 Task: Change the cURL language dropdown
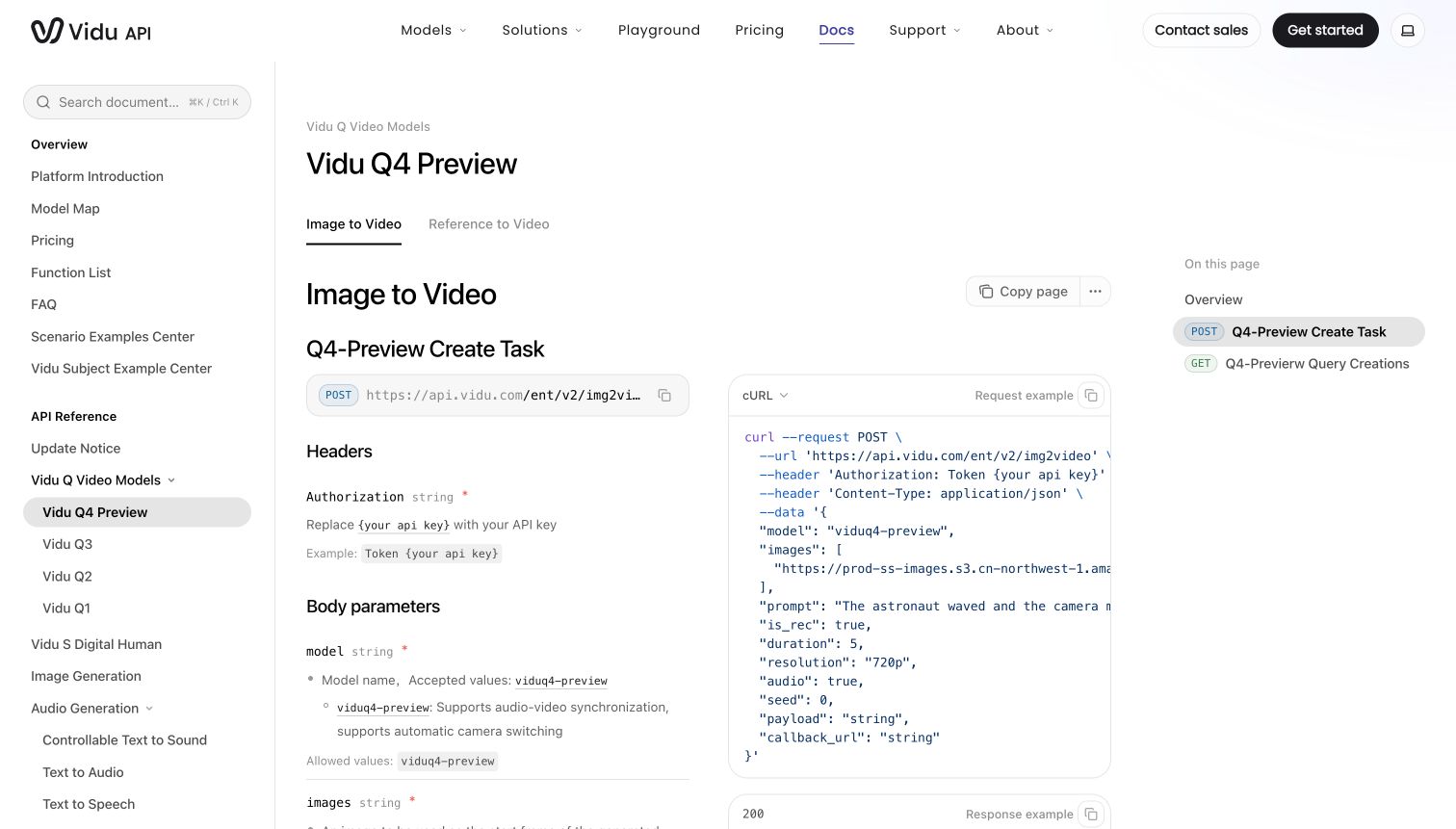pos(766,396)
